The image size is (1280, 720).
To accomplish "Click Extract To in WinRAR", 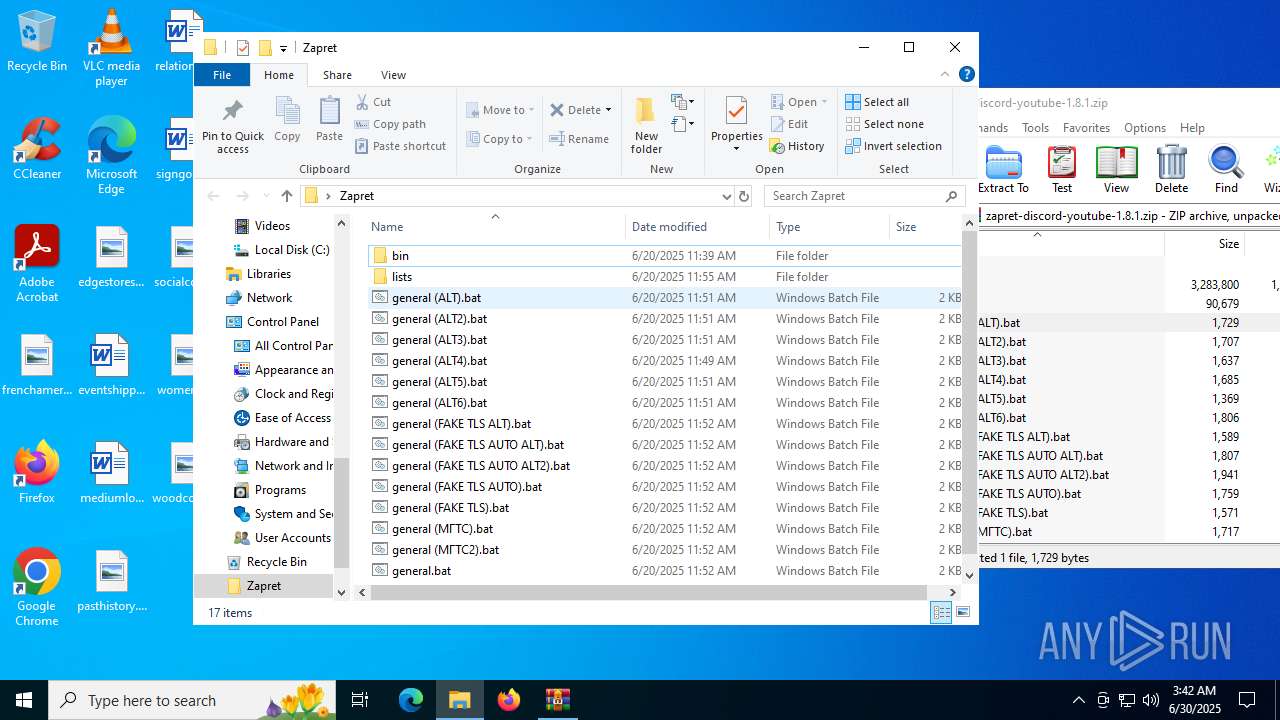I will 1002,170.
